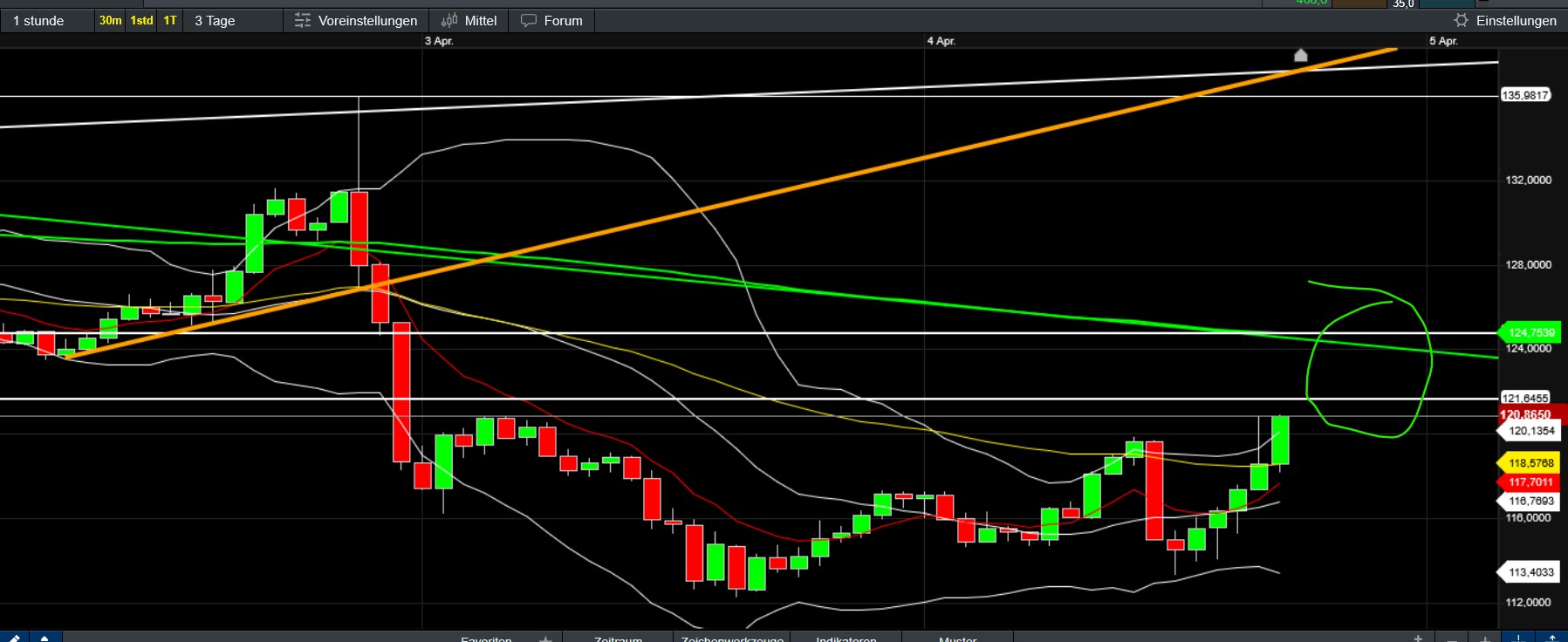Click the '4 Apr.' date label
Viewport: 1568px width, 642px height.
coord(941,41)
